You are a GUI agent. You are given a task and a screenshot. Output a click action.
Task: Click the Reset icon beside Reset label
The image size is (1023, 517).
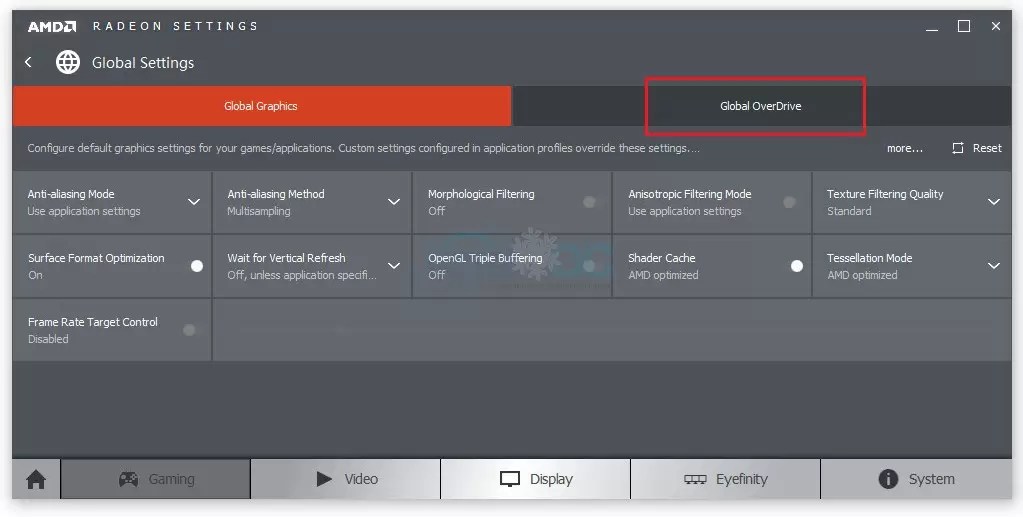click(958, 148)
